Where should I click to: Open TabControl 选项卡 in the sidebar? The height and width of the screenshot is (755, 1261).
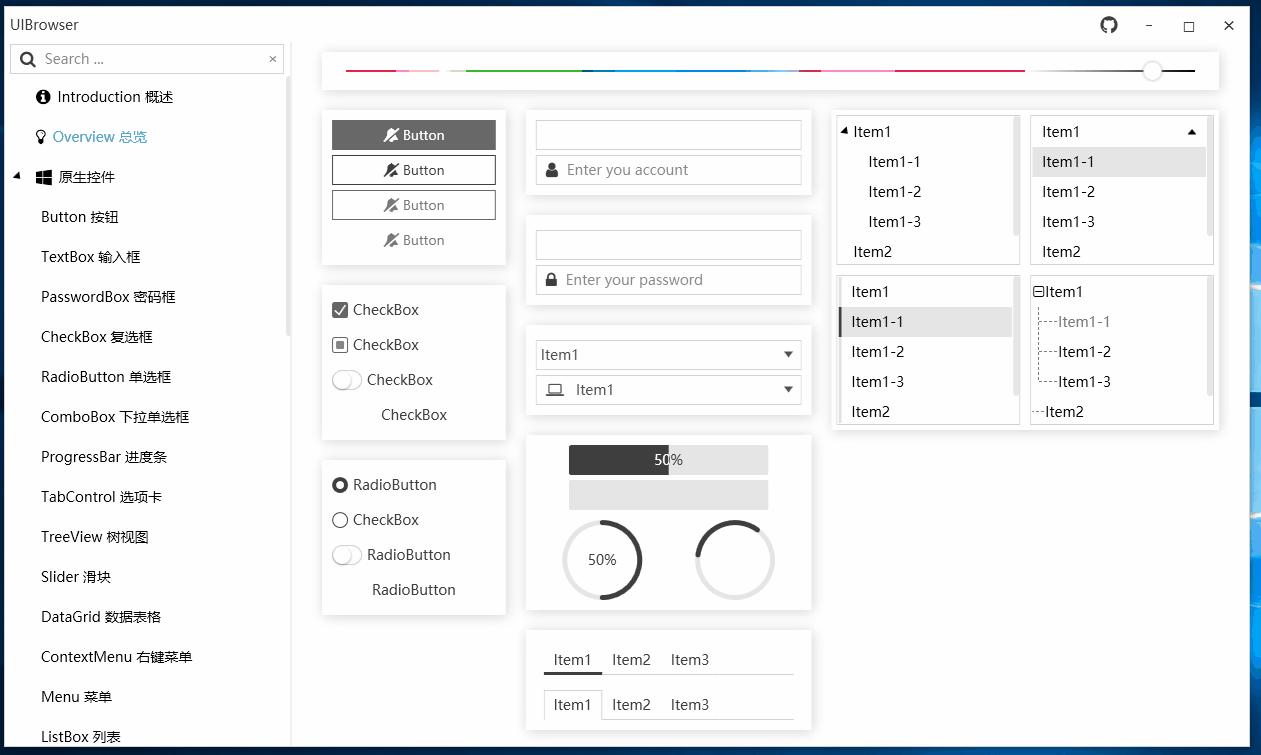(101, 497)
